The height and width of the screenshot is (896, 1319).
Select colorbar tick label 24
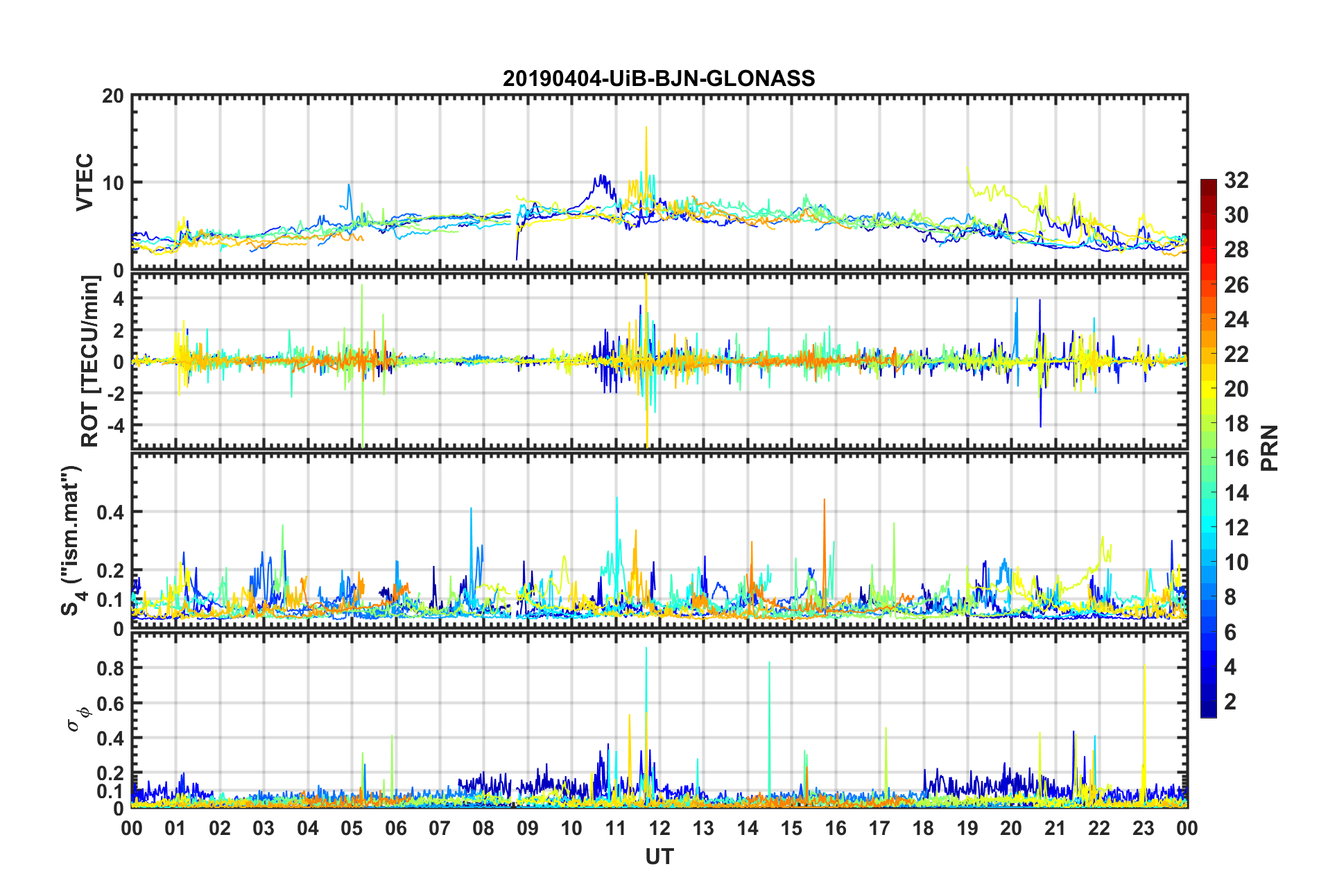[1236, 319]
